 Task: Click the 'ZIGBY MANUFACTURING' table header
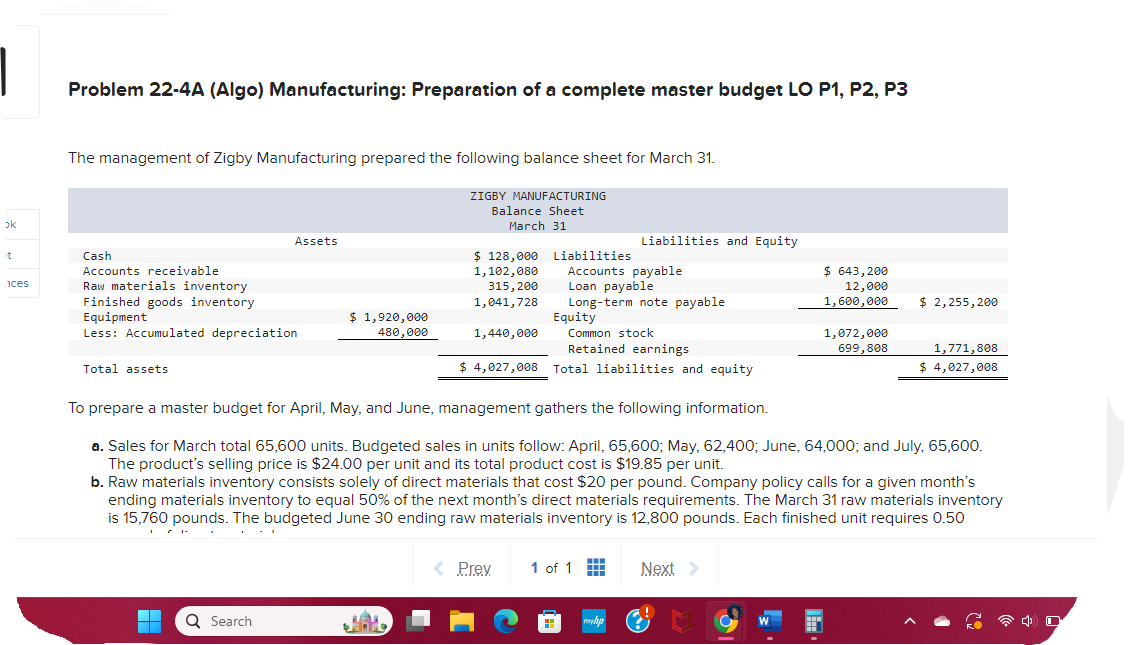[538, 196]
